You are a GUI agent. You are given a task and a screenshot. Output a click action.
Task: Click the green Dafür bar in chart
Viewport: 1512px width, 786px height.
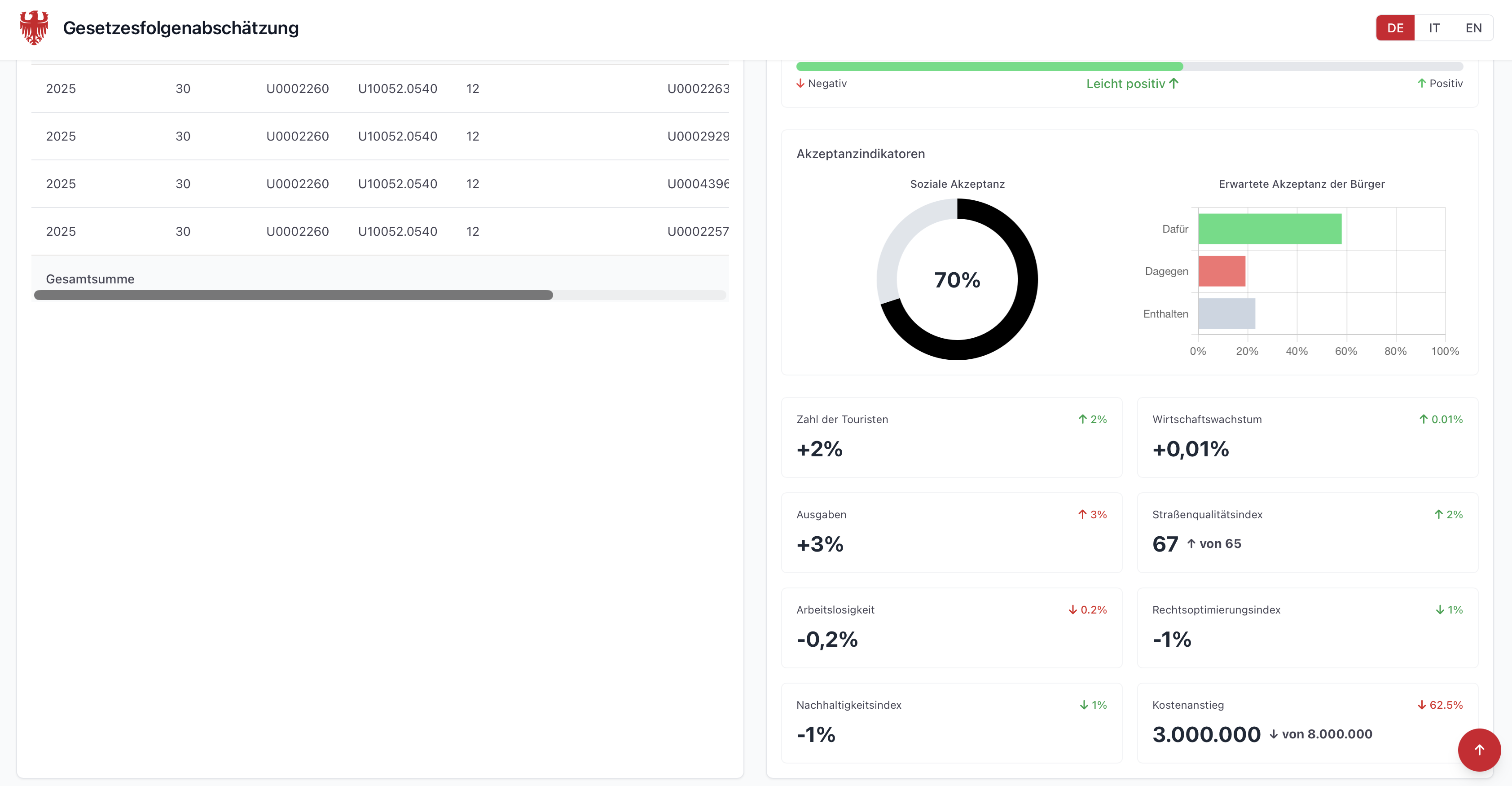tap(1270, 229)
